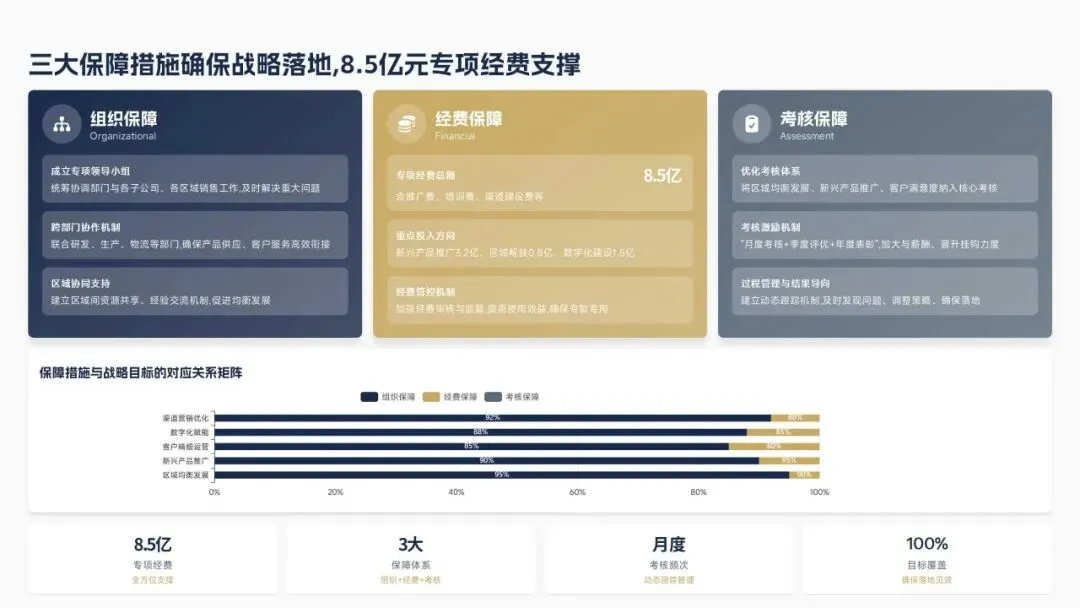Click the organization hierarchy icon beside 组织保障
Image resolution: width=1080 pixels, height=608 pixels.
[62, 124]
